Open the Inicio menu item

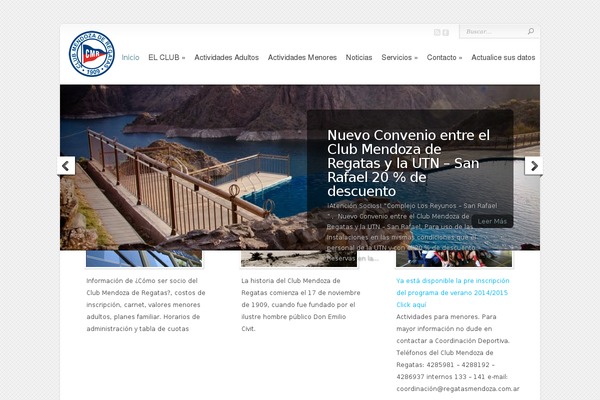[x=130, y=57]
